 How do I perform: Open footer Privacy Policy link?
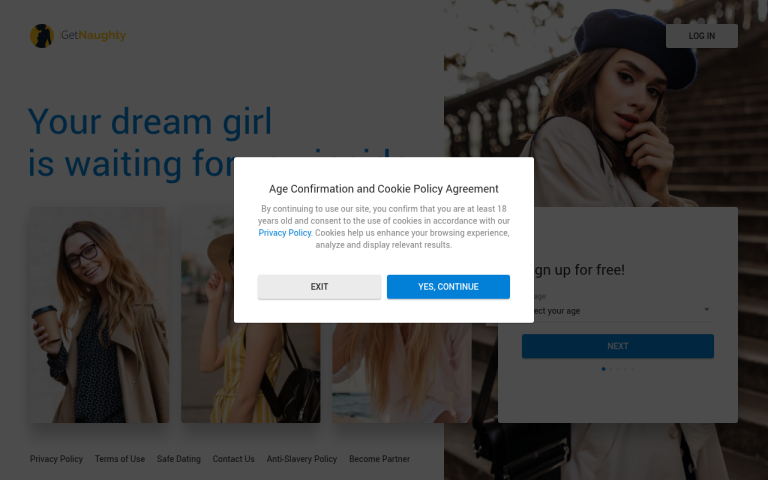(56, 459)
